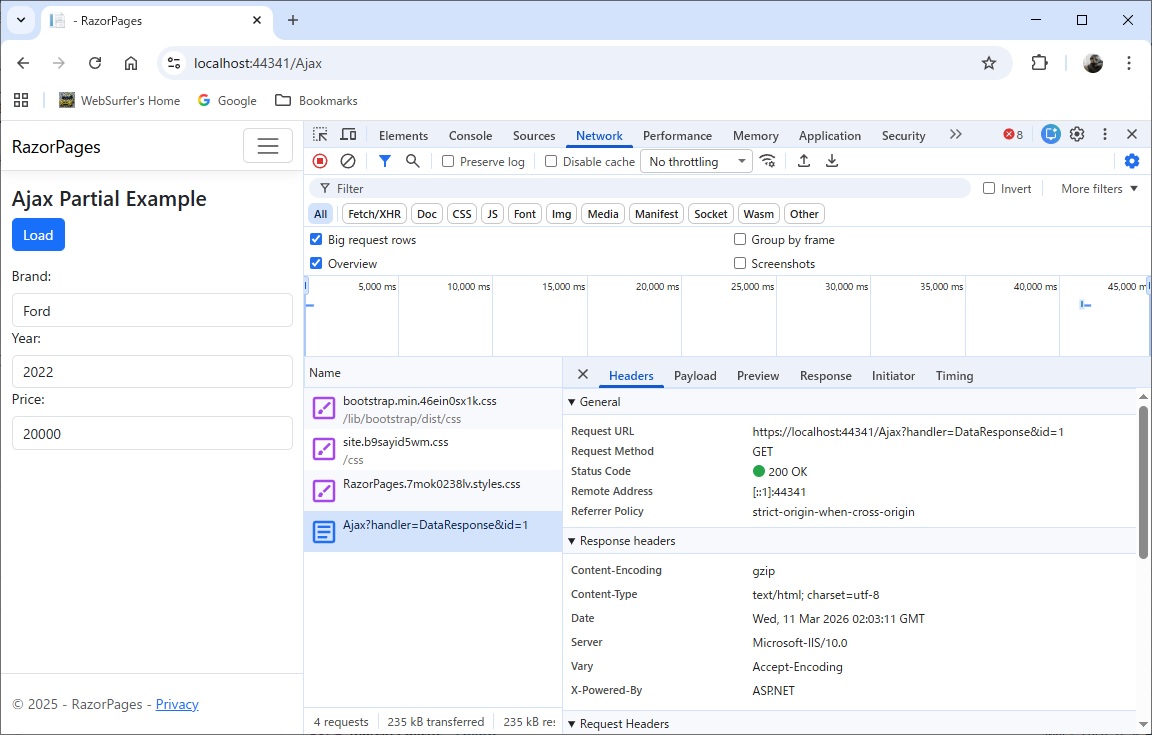Open the Privacy link in footer

pyautogui.click(x=177, y=704)
